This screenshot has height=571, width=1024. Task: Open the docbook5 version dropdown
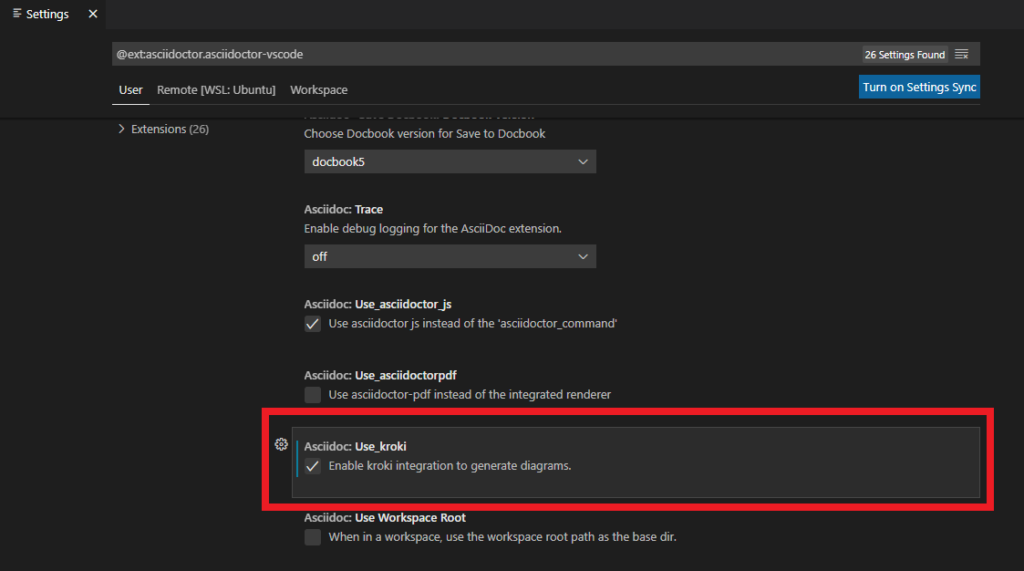pyautogui.click(x=450, y=162)
